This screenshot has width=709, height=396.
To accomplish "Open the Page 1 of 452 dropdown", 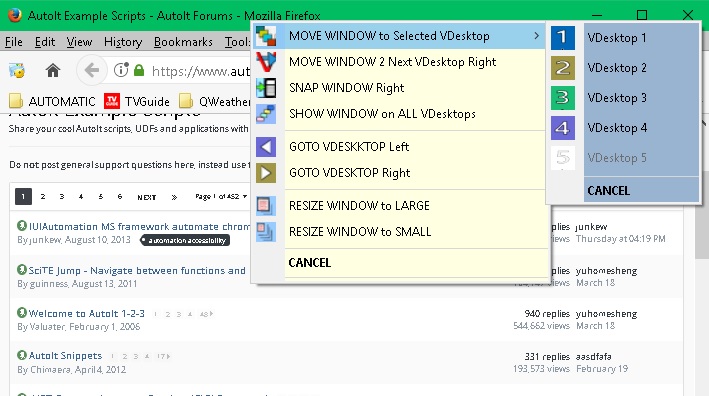I will tap(221, 197).
